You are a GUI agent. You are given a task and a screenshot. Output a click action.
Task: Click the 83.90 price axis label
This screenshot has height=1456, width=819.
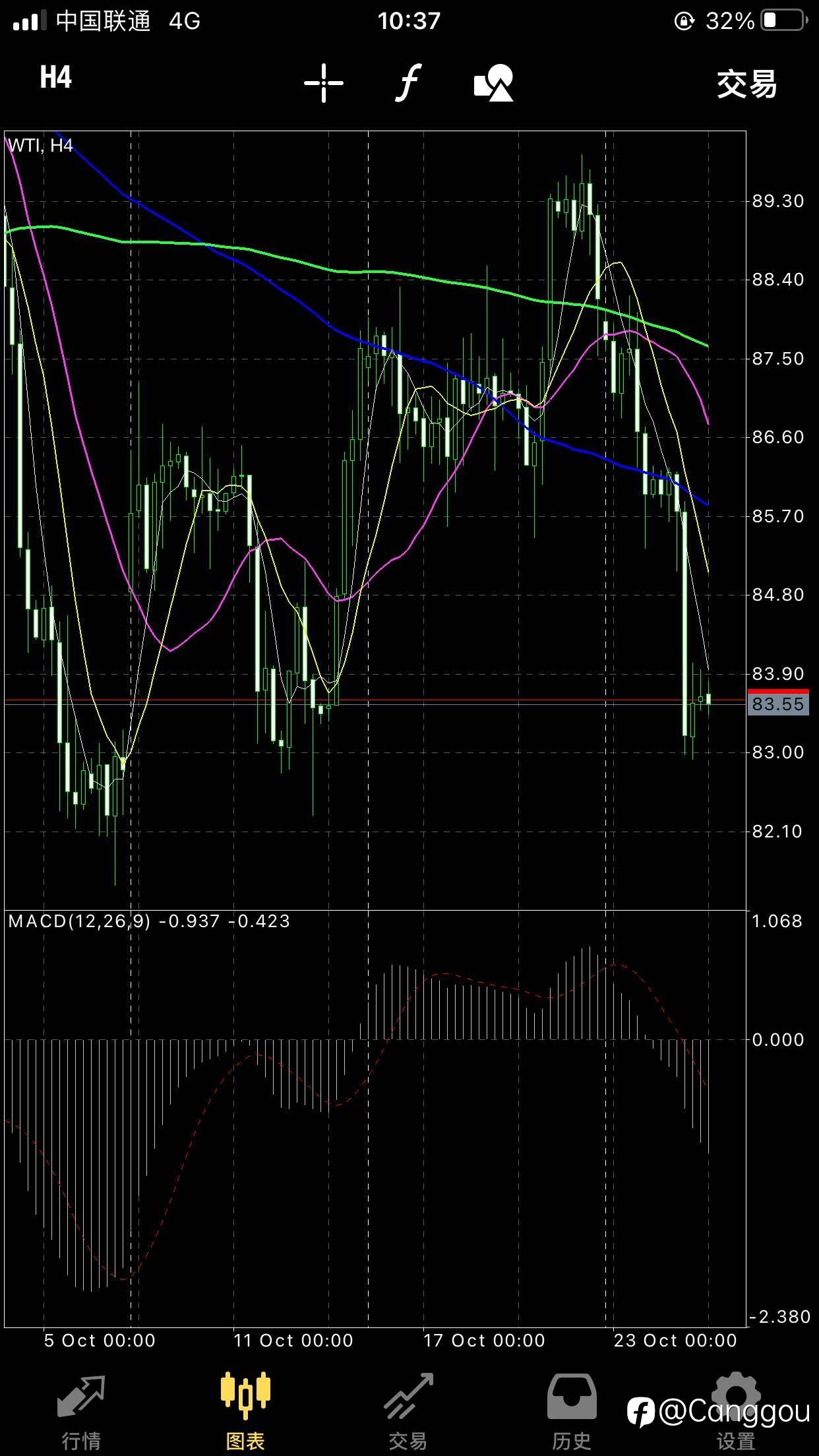(x=778, y=674)
